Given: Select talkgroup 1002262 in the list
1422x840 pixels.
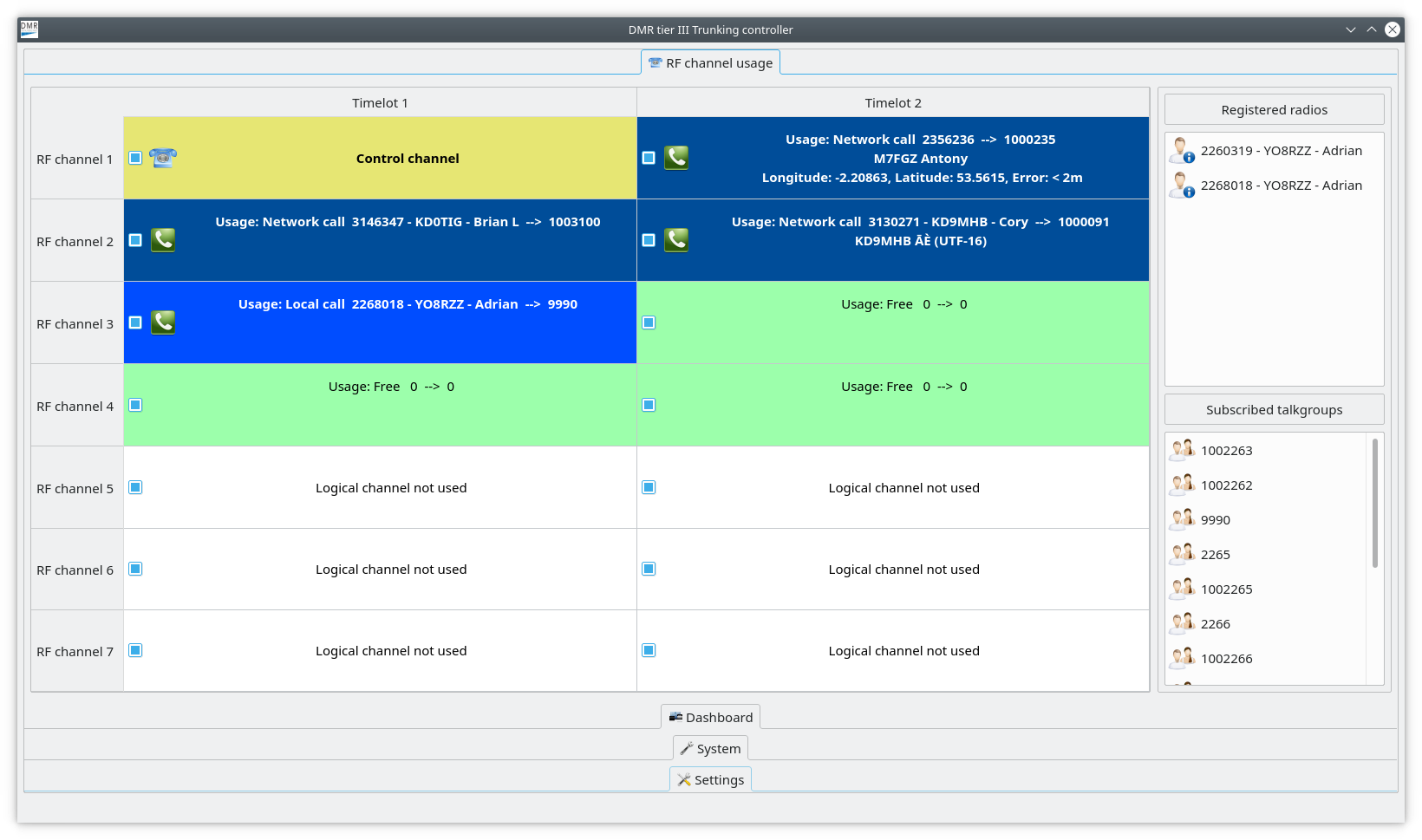Looking at the screenshot, I should pos(1266,485).
